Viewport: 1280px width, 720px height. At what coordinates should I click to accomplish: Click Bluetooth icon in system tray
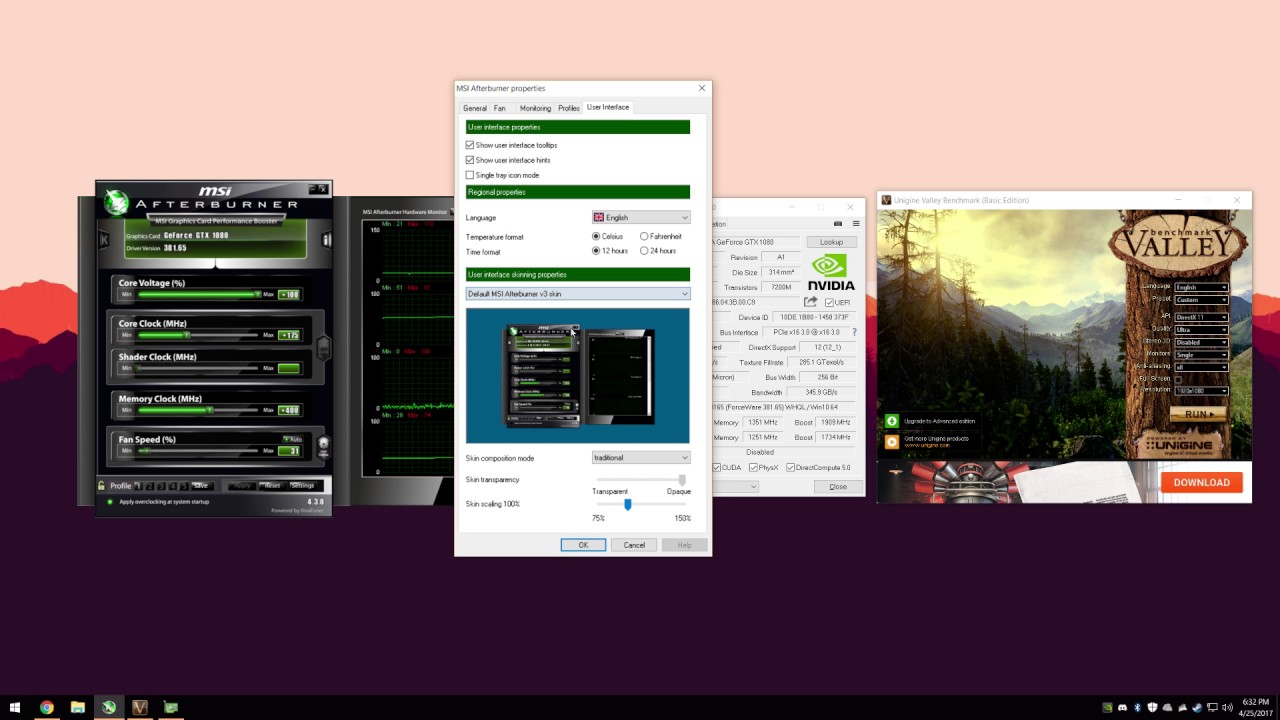[x=1137, y=708]
